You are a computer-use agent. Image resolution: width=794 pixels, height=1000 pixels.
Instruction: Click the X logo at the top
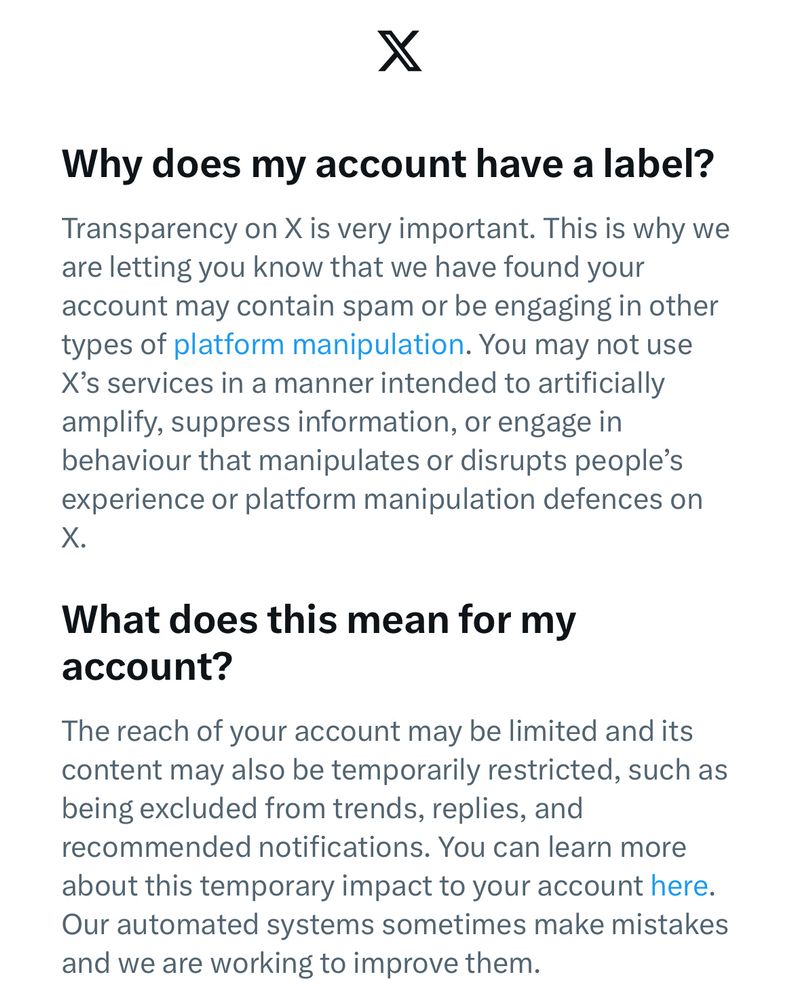point(399,51)
